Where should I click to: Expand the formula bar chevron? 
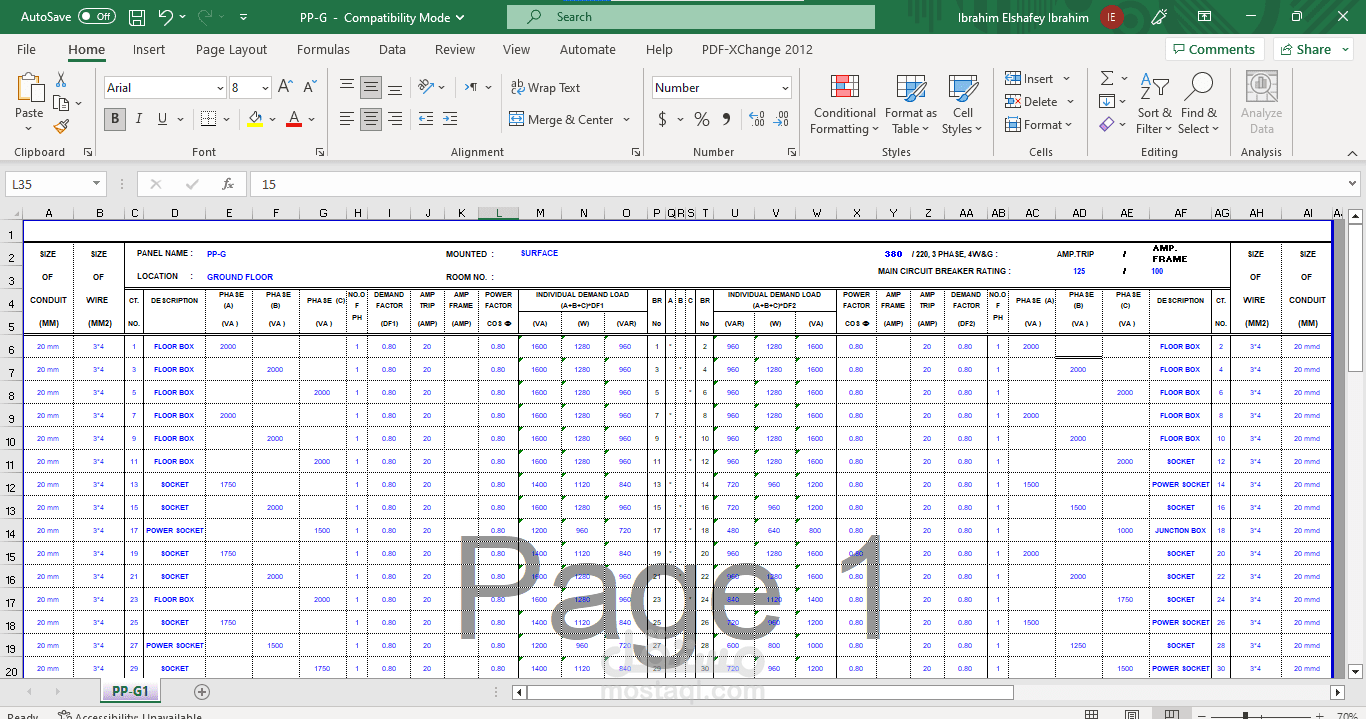(x=1352, y=184)
